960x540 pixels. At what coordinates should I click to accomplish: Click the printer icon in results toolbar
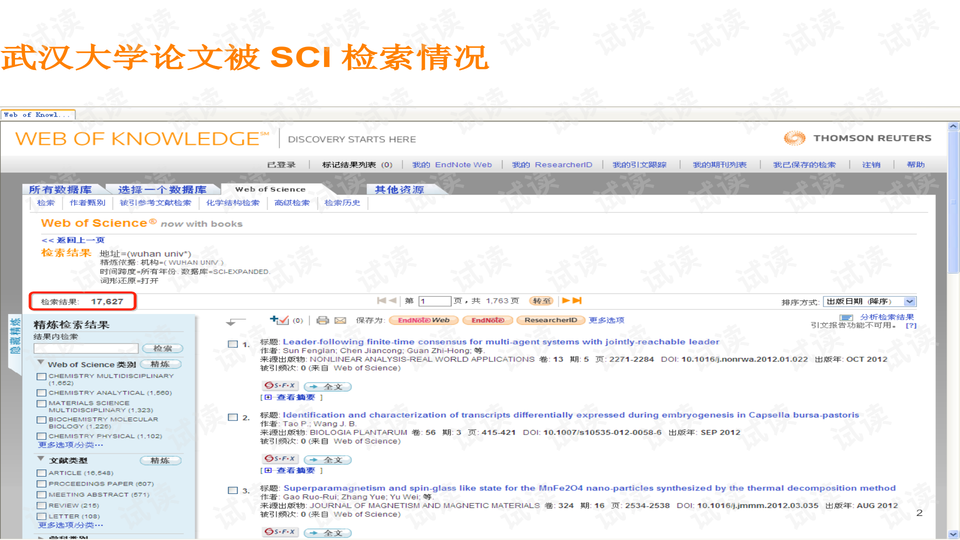tap(323, 320)
